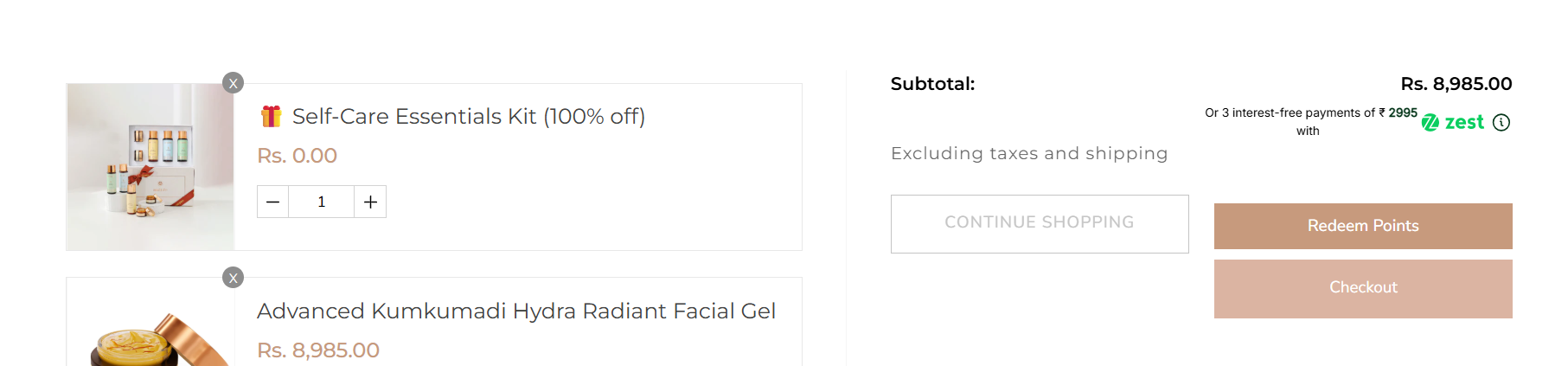Remove Advanced Kumkumadi Facial Gel from cart

click(x=234, y=278)
